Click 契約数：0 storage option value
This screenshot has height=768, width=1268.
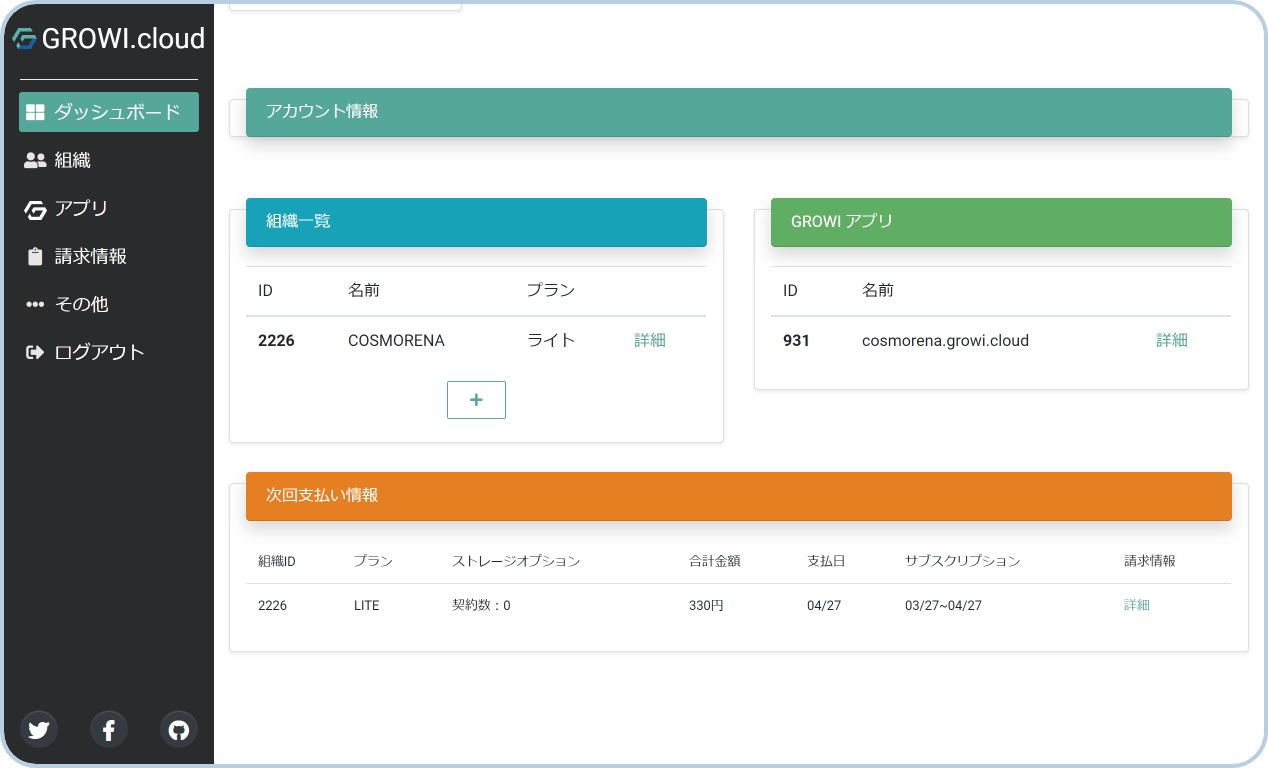click(481, 605)
